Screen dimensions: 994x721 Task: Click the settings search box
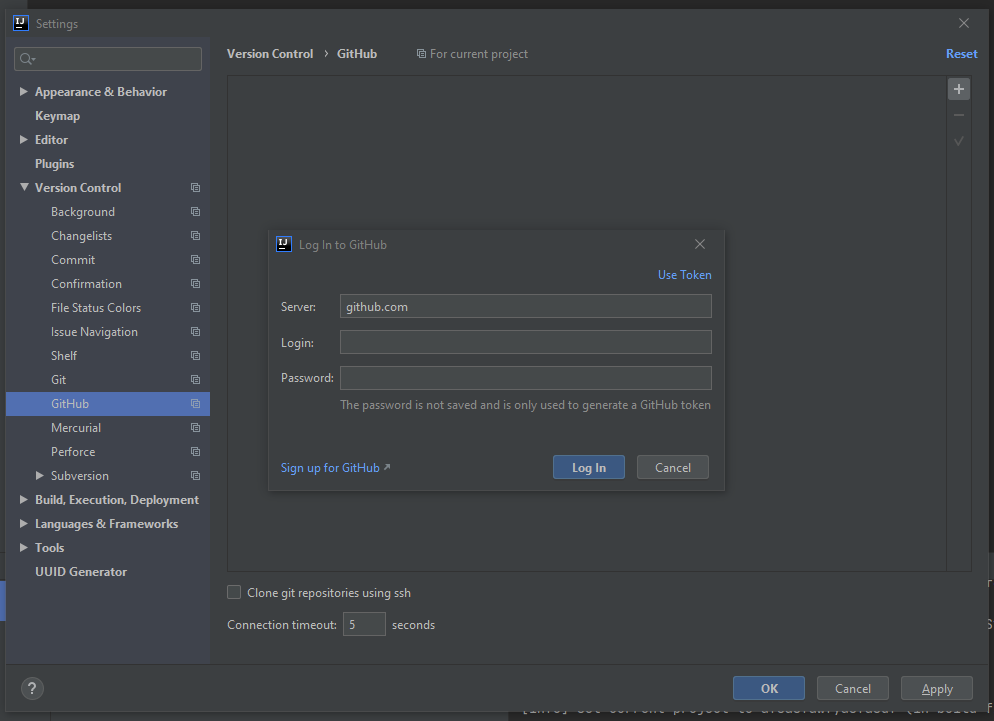(x=108, y=59)
